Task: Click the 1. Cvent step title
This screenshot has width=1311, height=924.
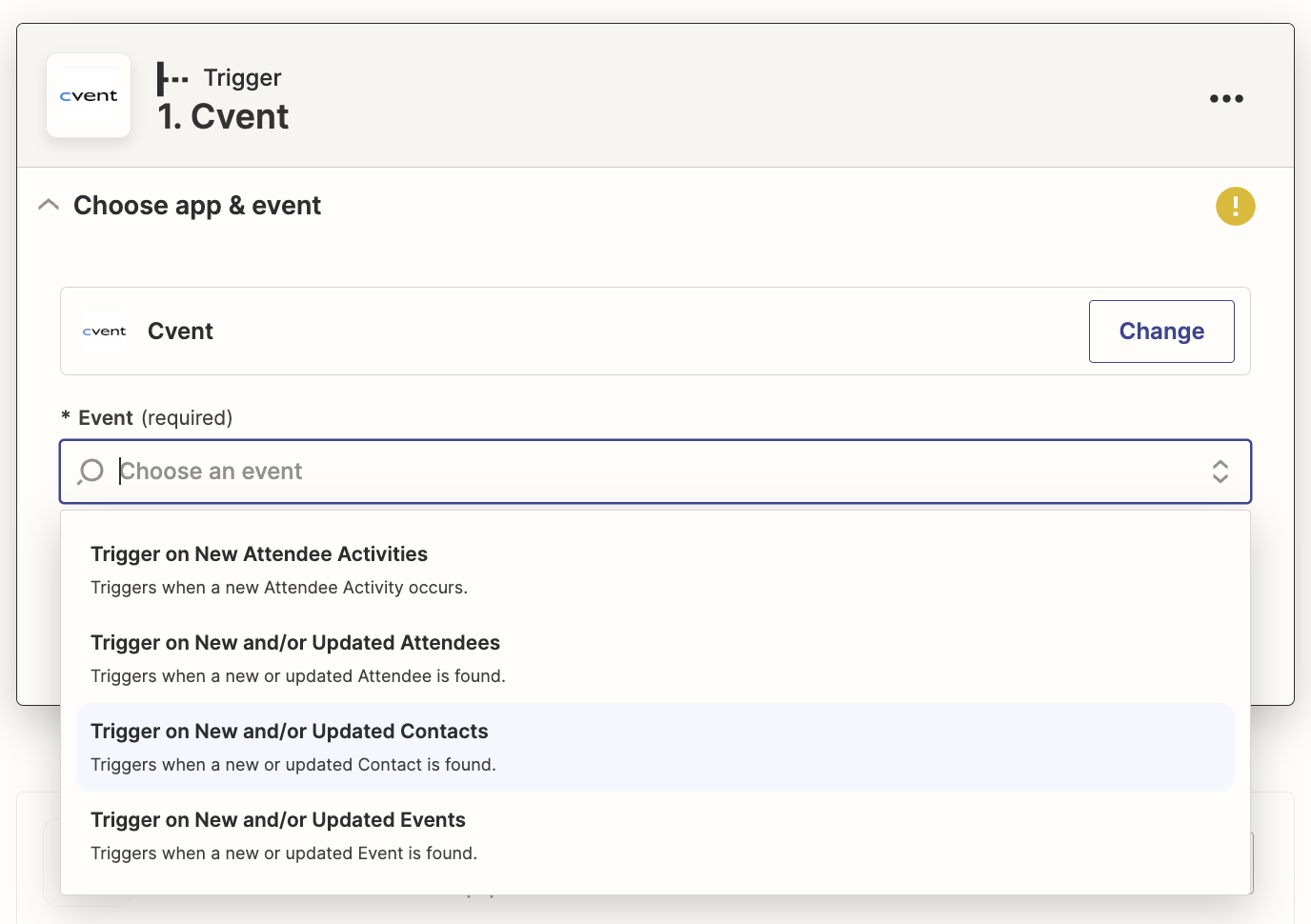Action: coord(223,117)
